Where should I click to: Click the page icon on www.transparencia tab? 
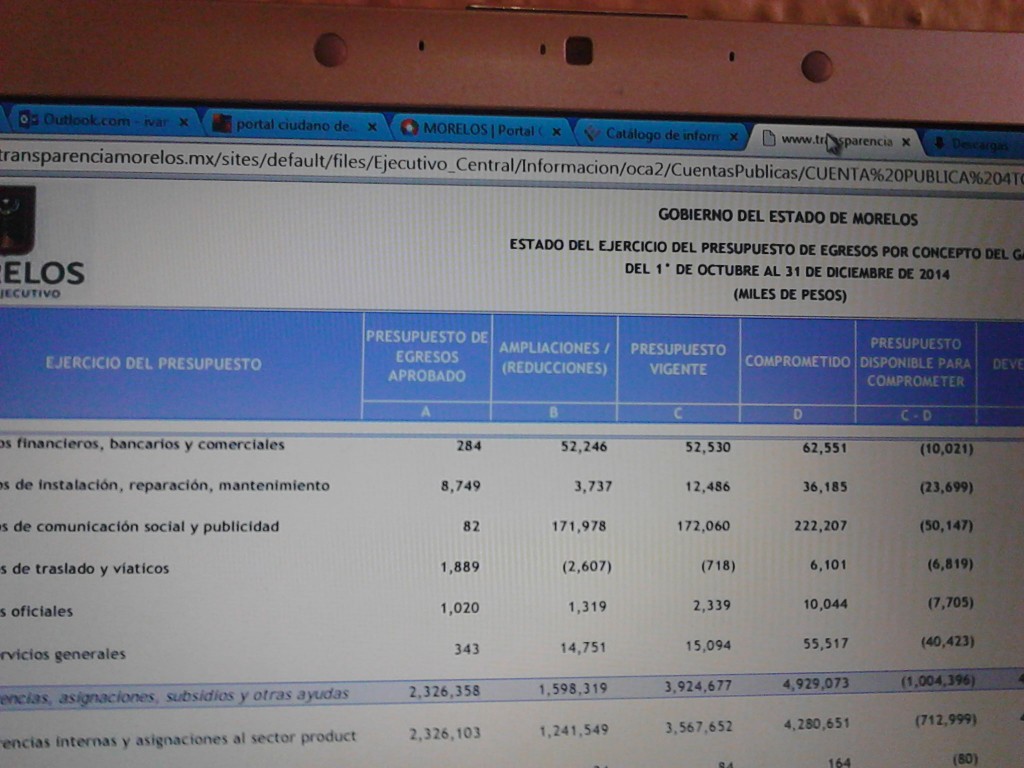click(768, 138)
